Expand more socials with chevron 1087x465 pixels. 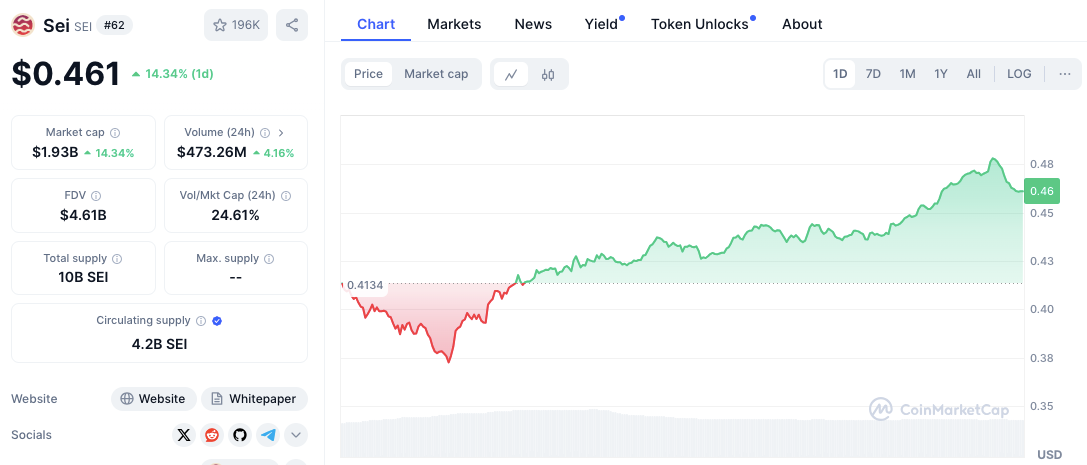pos(296,435)
